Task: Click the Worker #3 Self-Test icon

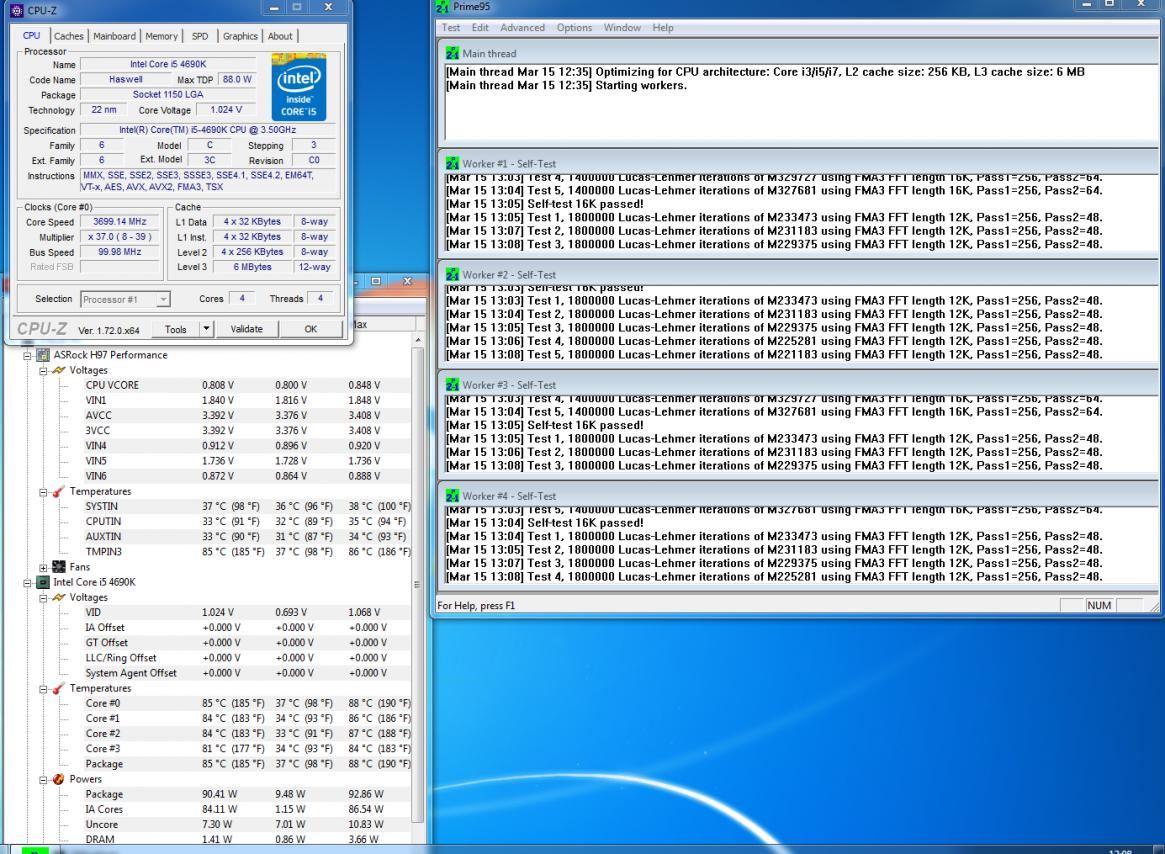Action: tap(452, 385)
